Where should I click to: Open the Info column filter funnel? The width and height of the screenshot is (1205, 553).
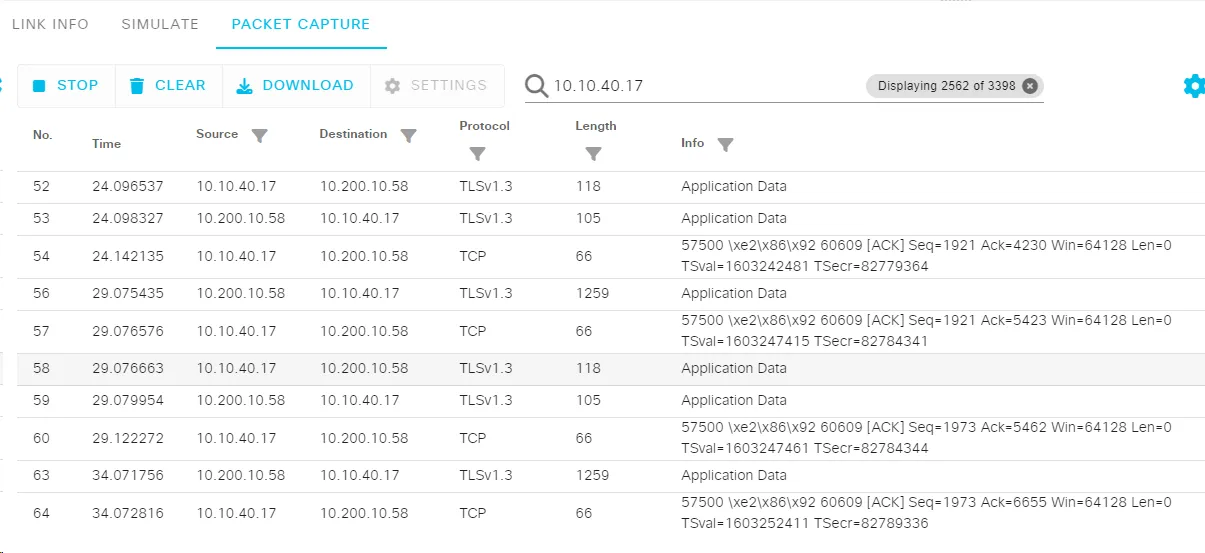(725, 144)
